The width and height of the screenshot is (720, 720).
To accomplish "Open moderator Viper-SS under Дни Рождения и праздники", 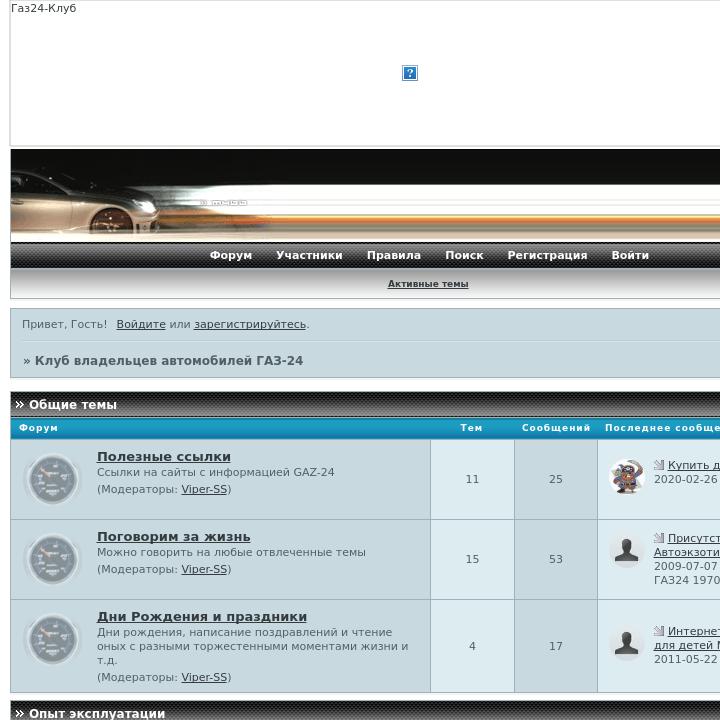I will (x=204, y=677).
